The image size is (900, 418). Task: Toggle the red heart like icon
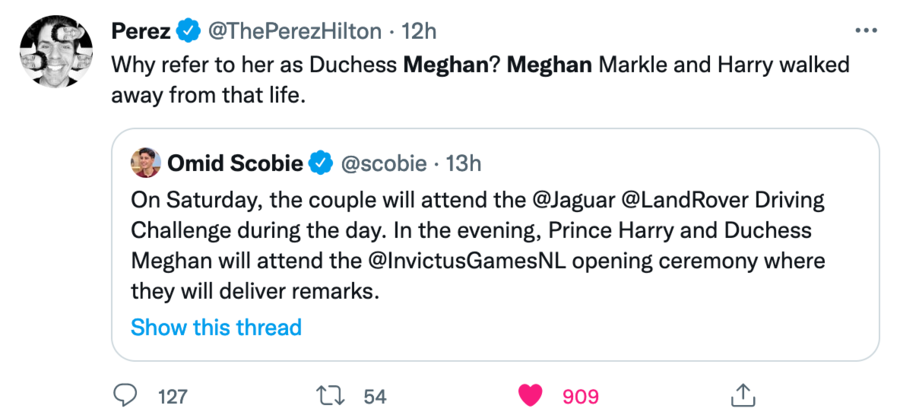coord(533,396)
